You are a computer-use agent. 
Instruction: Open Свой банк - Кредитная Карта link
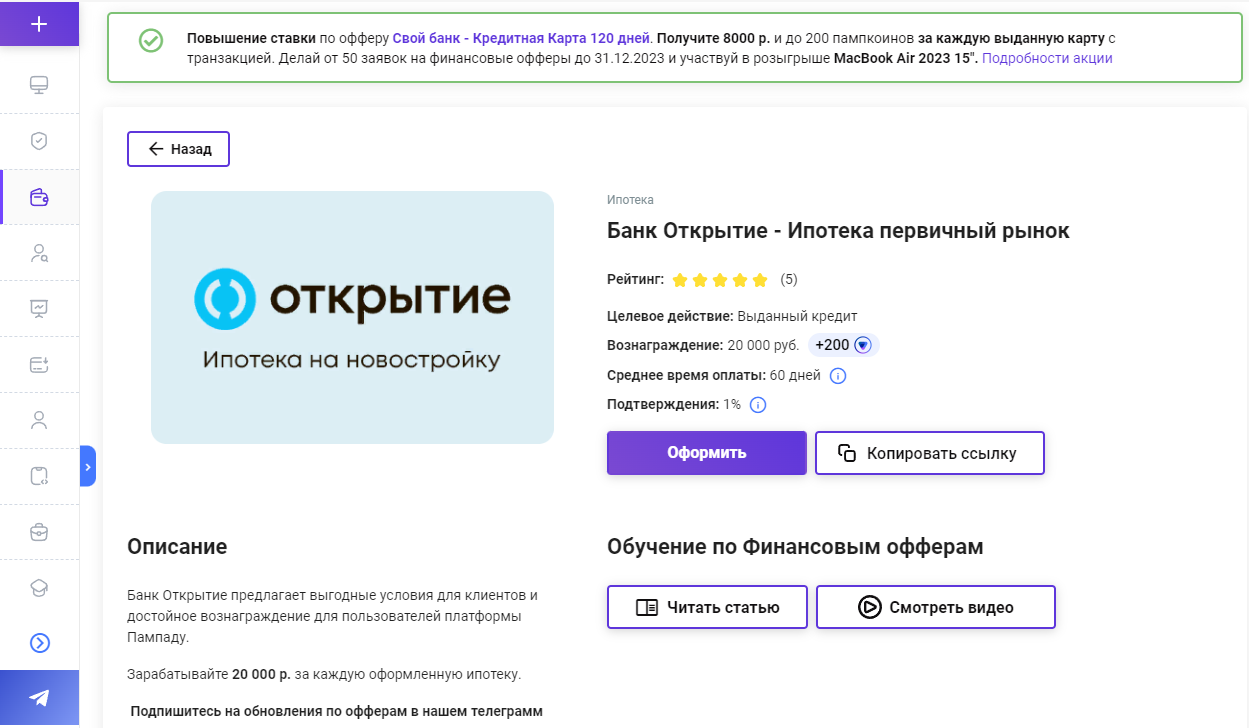point(520,38)
